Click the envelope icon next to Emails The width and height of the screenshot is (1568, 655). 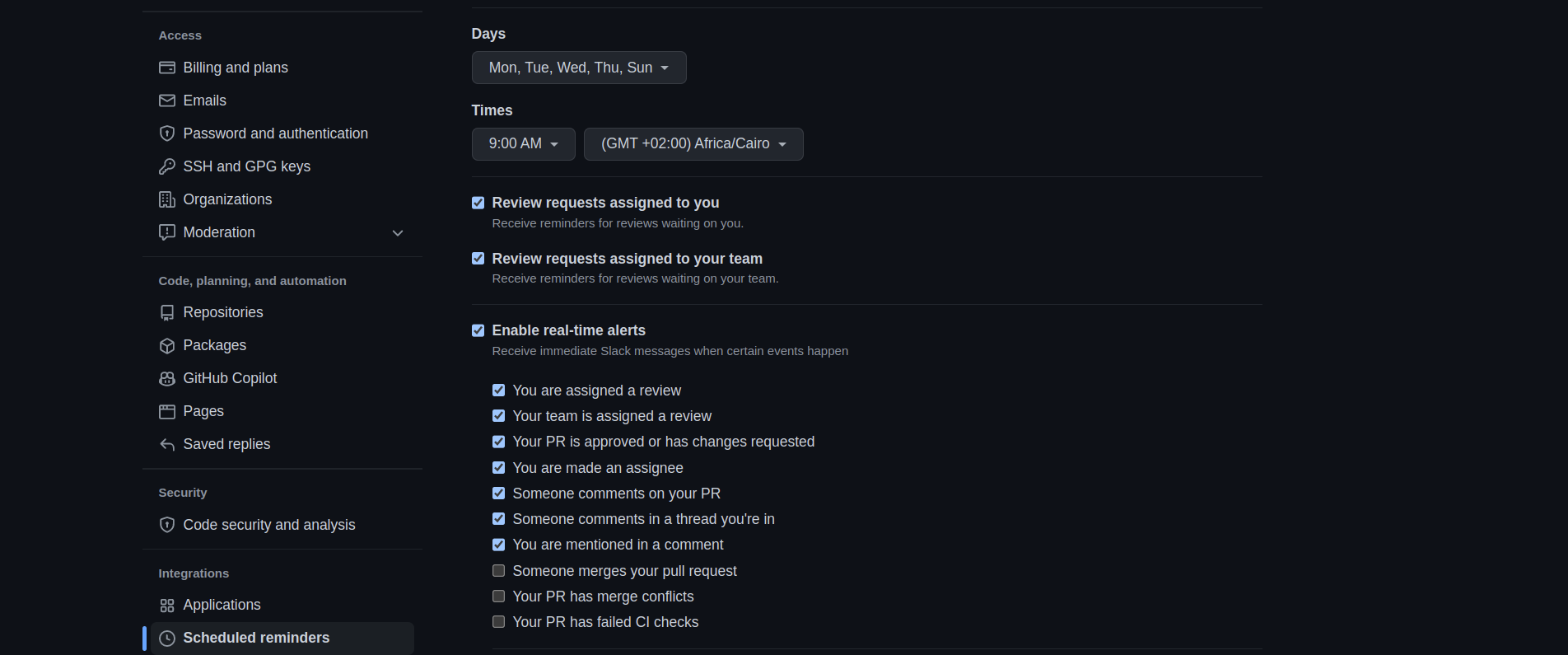pyautogui.click(x=167, y=101)
